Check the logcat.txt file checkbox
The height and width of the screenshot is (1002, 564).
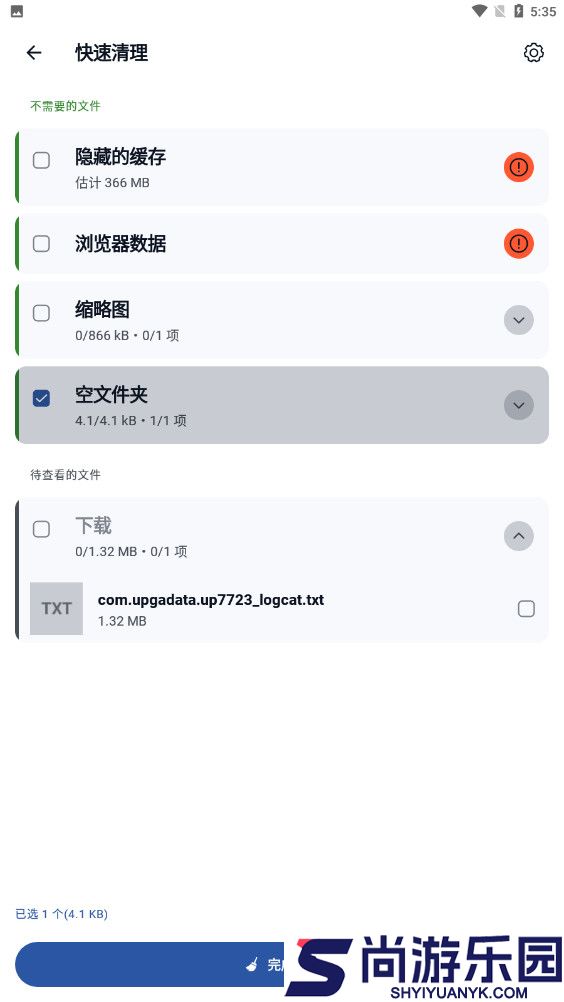(x=526, y=608)
